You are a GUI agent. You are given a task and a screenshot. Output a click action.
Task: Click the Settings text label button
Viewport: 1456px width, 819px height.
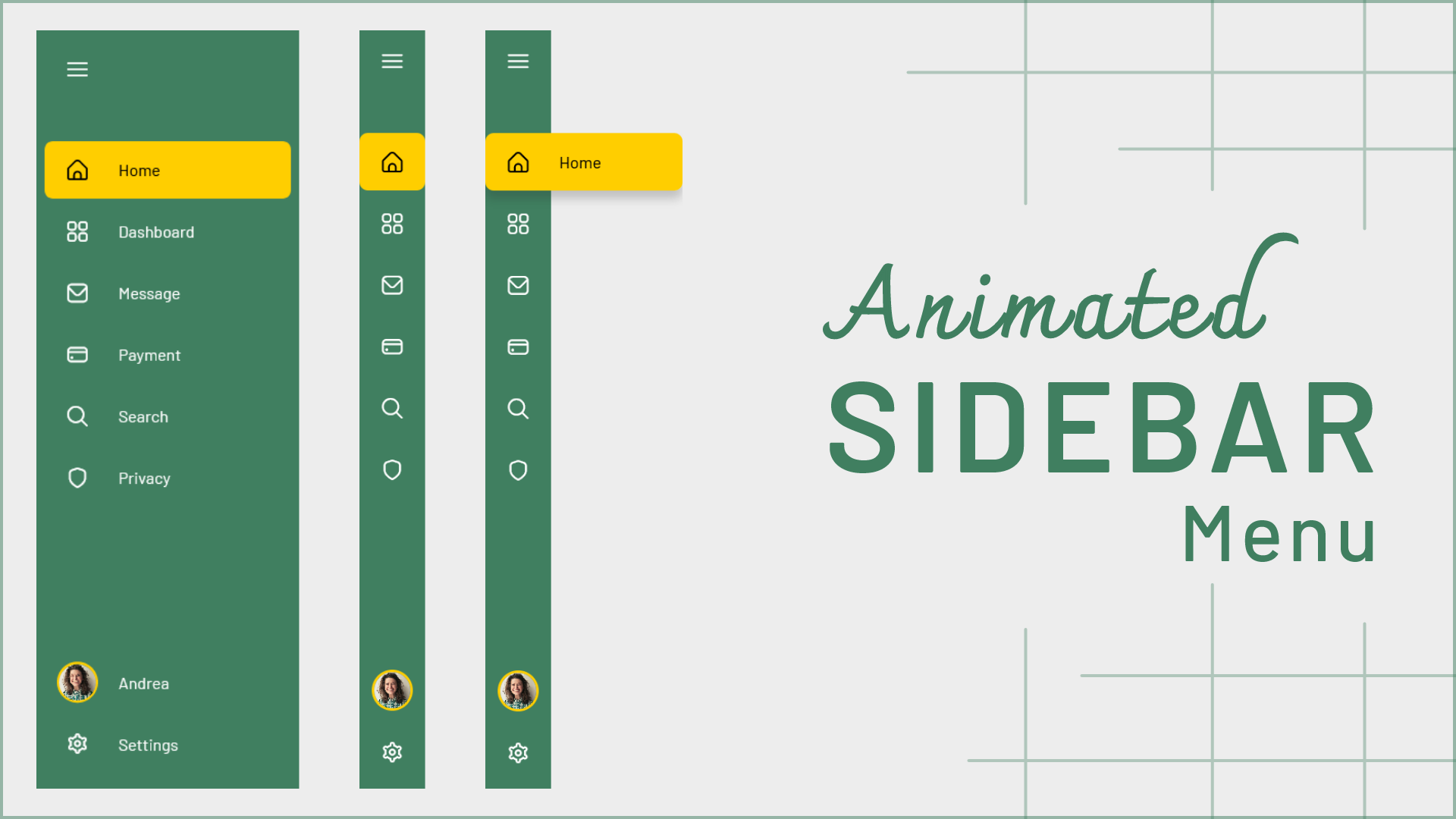[146, 744]
